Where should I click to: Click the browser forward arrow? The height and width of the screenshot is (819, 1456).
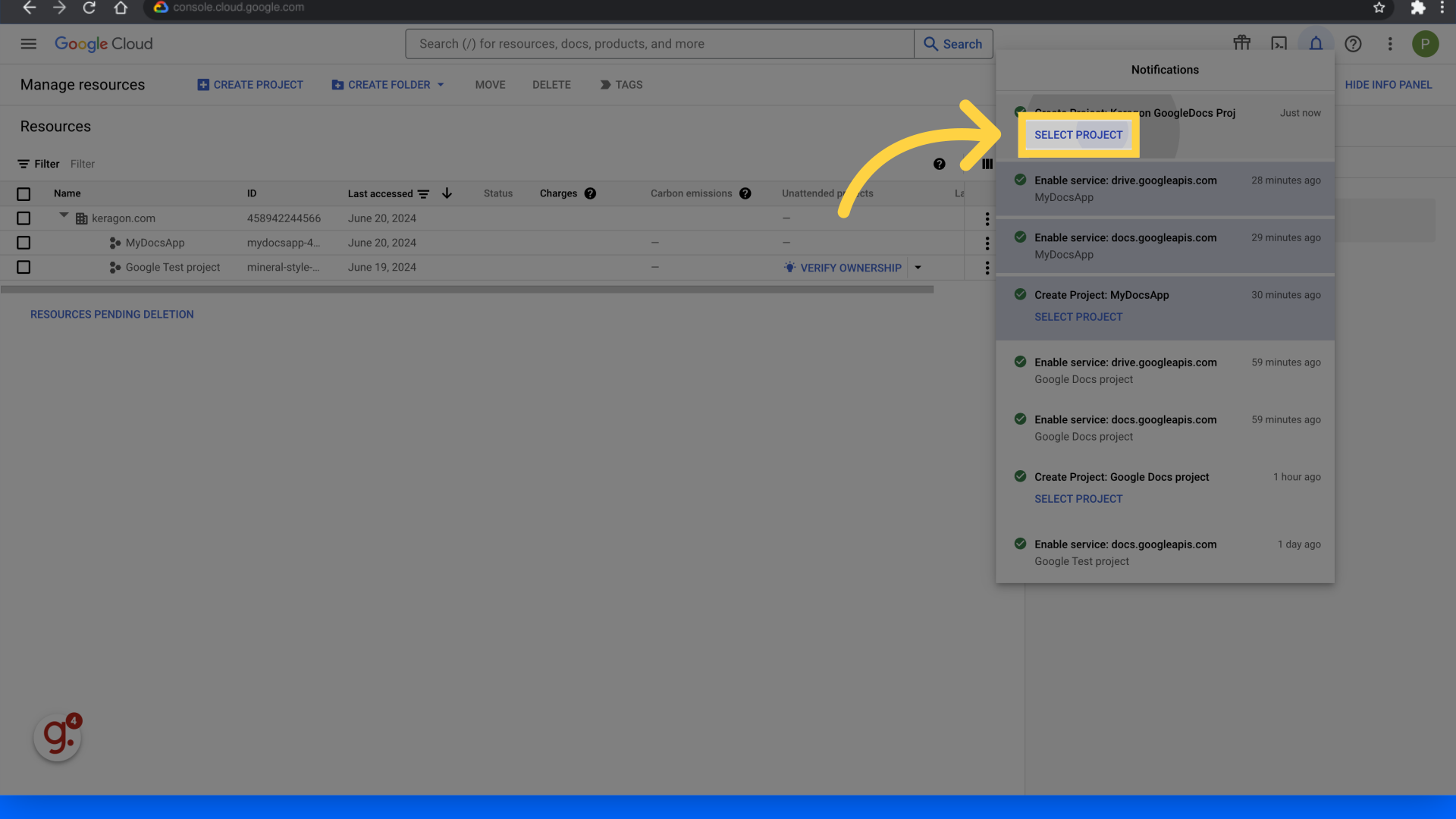coord(59,8)
